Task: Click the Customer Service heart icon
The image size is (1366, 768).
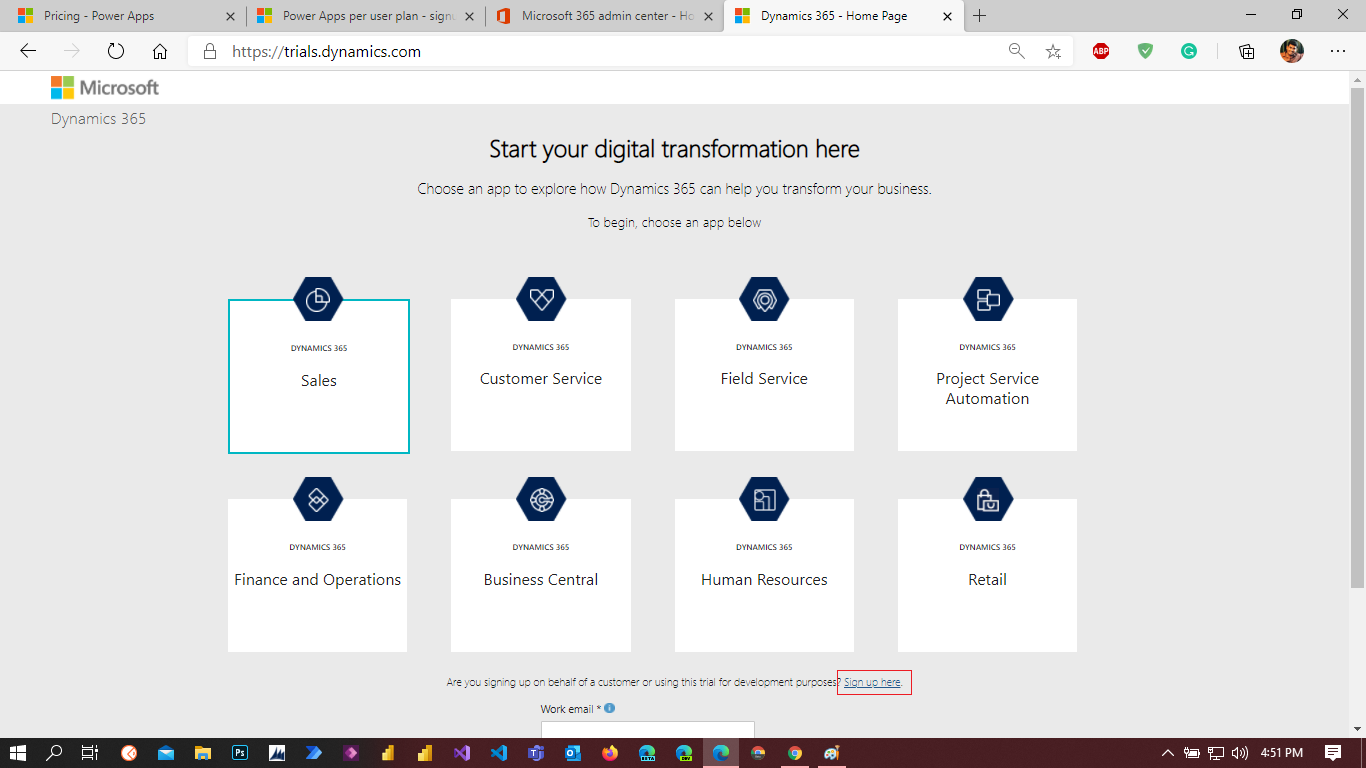Action: coord(541,299)
